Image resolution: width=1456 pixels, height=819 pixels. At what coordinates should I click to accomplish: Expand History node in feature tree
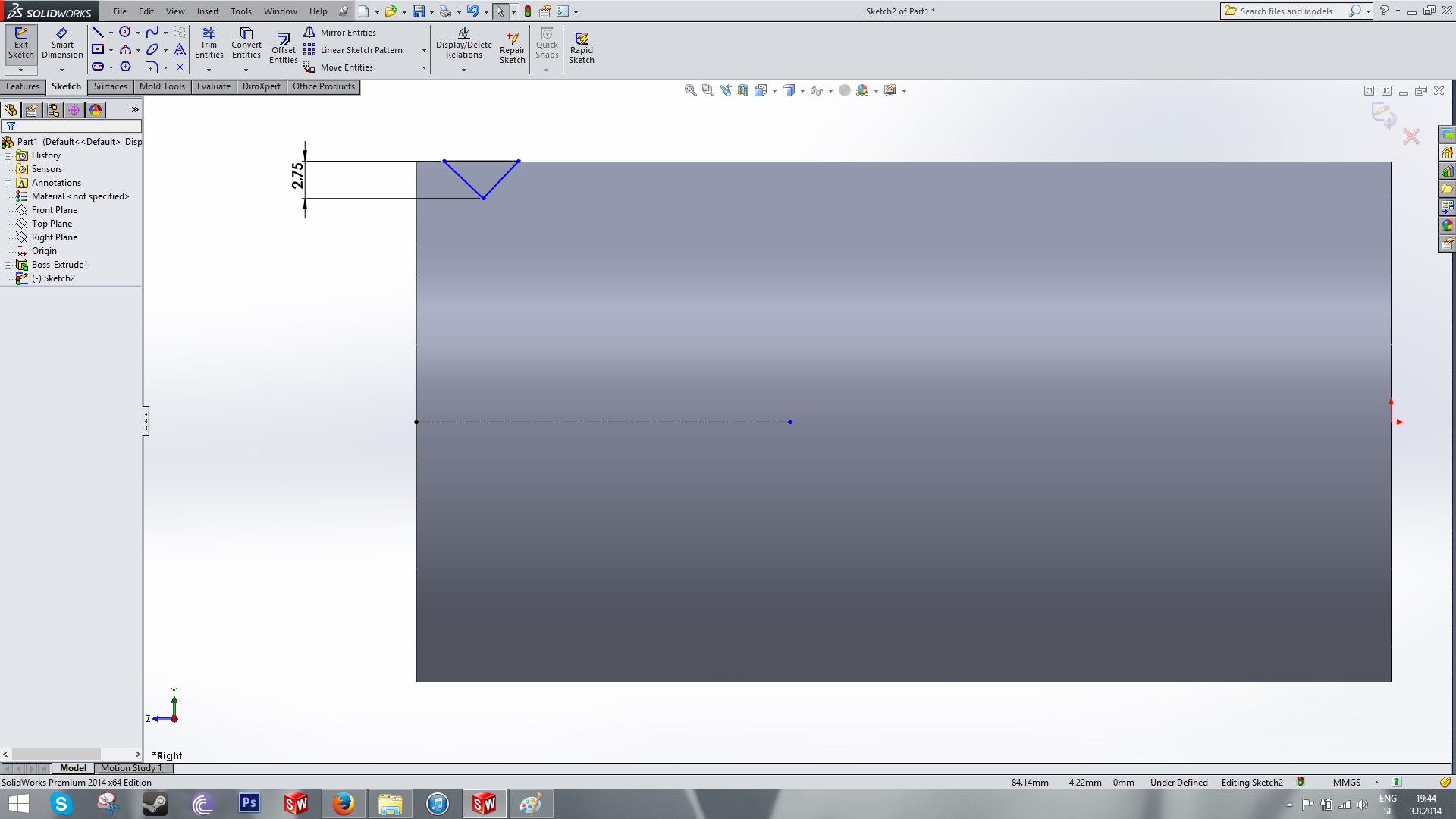8,156
